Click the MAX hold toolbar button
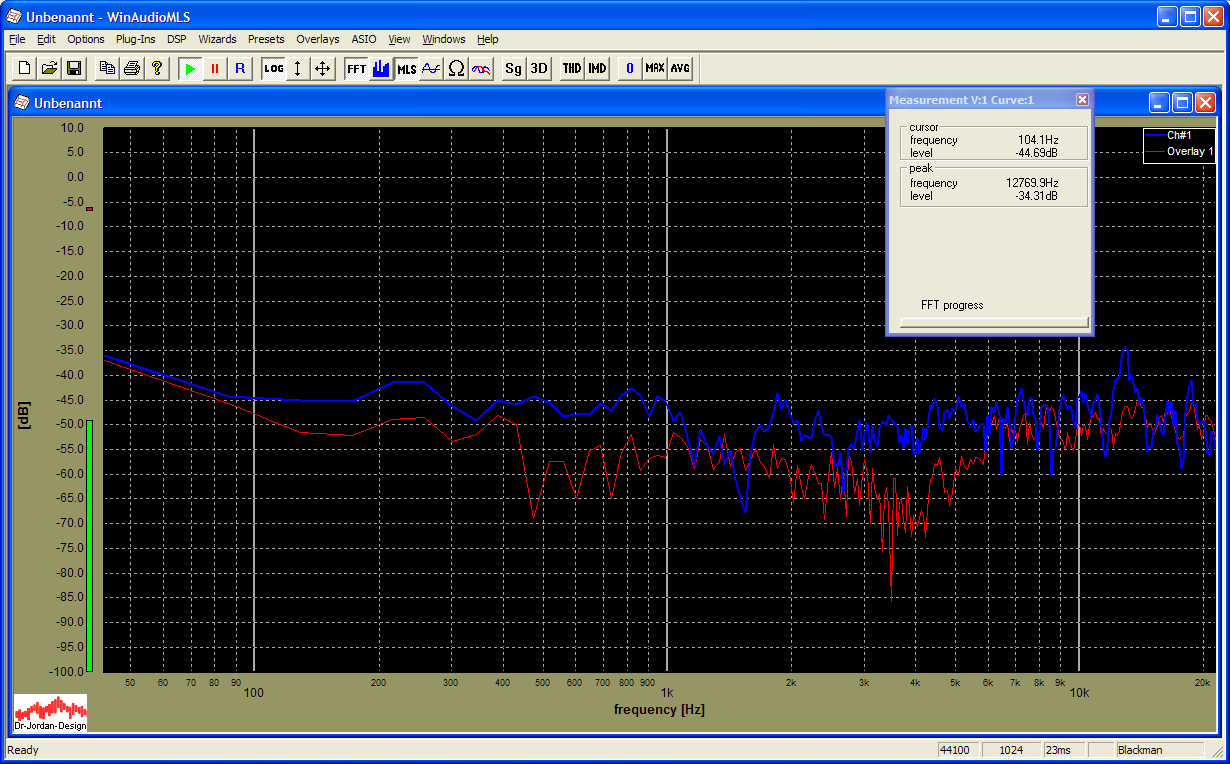The image size is (1230, 764). (x=655, y=69)
